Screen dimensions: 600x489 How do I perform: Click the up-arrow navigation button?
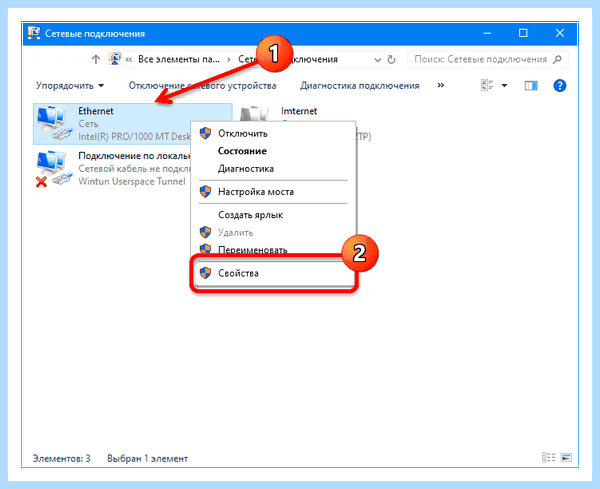pos(96,59)
